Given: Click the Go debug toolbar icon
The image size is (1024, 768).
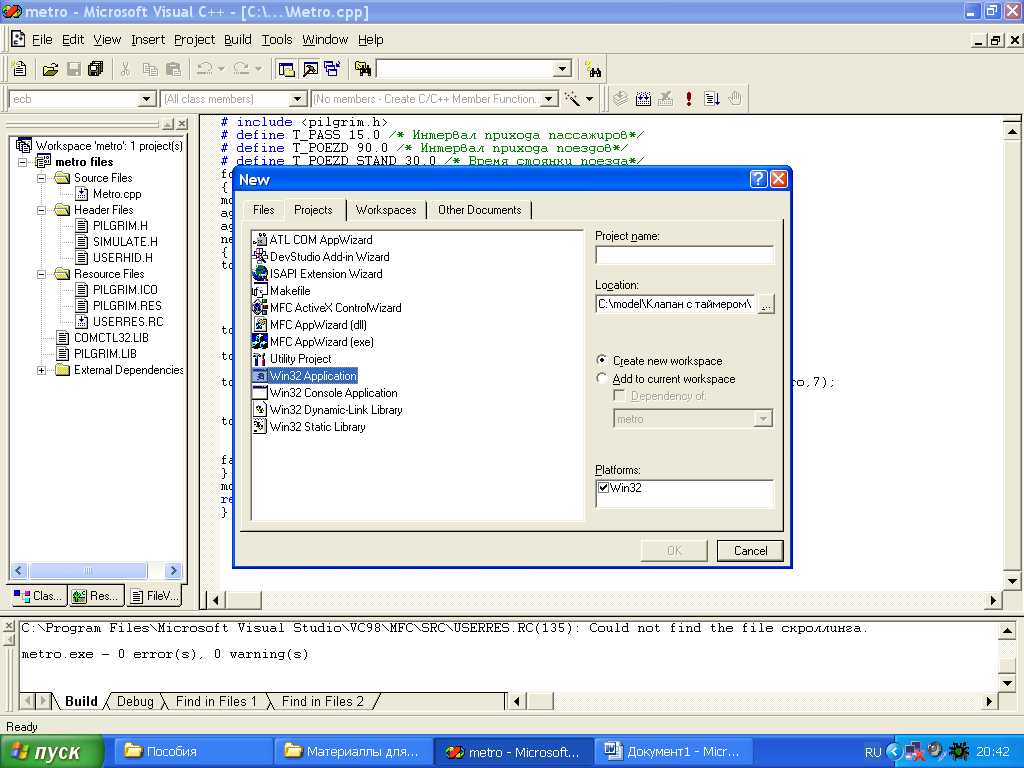Looking at the screenshot, I should tap(712, 99).
